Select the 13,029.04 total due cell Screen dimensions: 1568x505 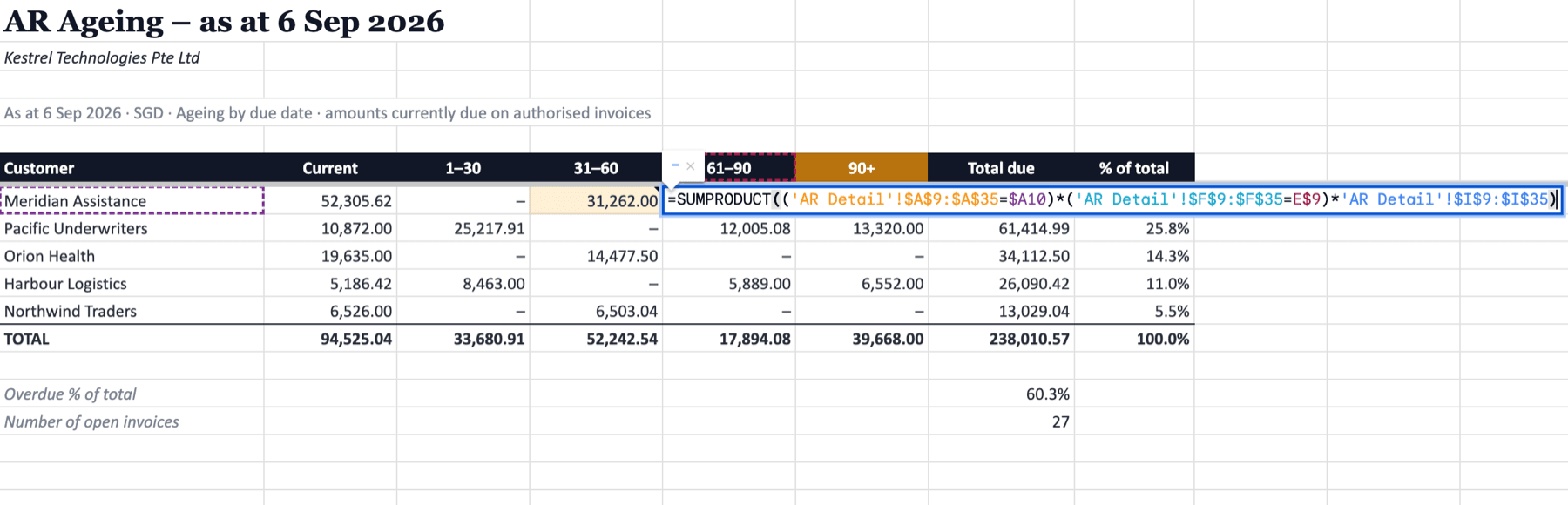pyautogui.click(x=1001, y=311)
